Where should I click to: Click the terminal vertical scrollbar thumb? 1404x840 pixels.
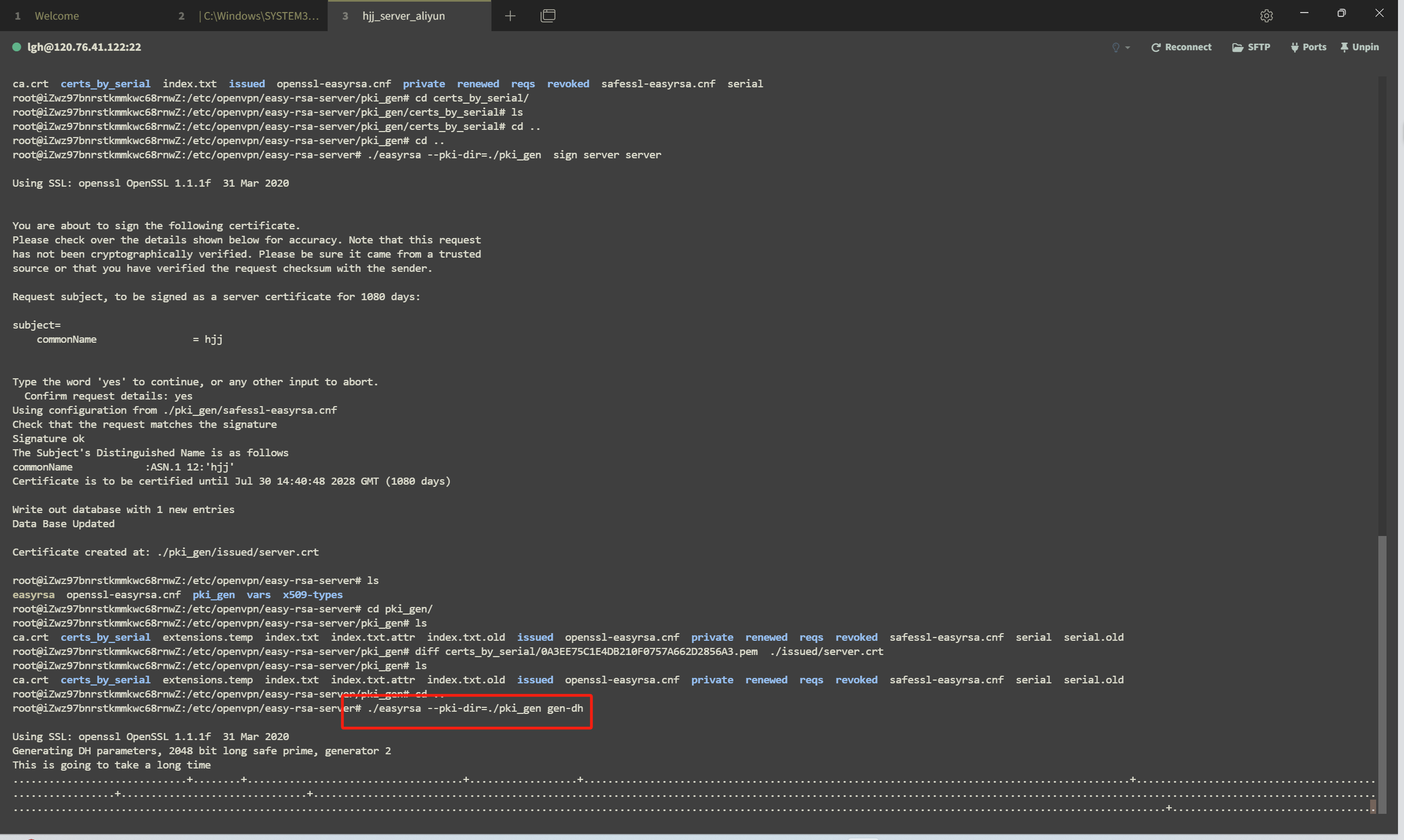pyautogui.click(x=1382, y=674)
